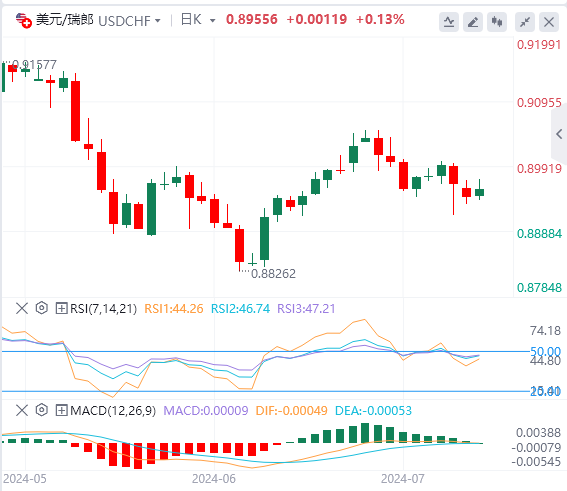Viewport: 567px width, 491px height.
Task: Remove the MACD indicator
Action: tap(22, 410)
